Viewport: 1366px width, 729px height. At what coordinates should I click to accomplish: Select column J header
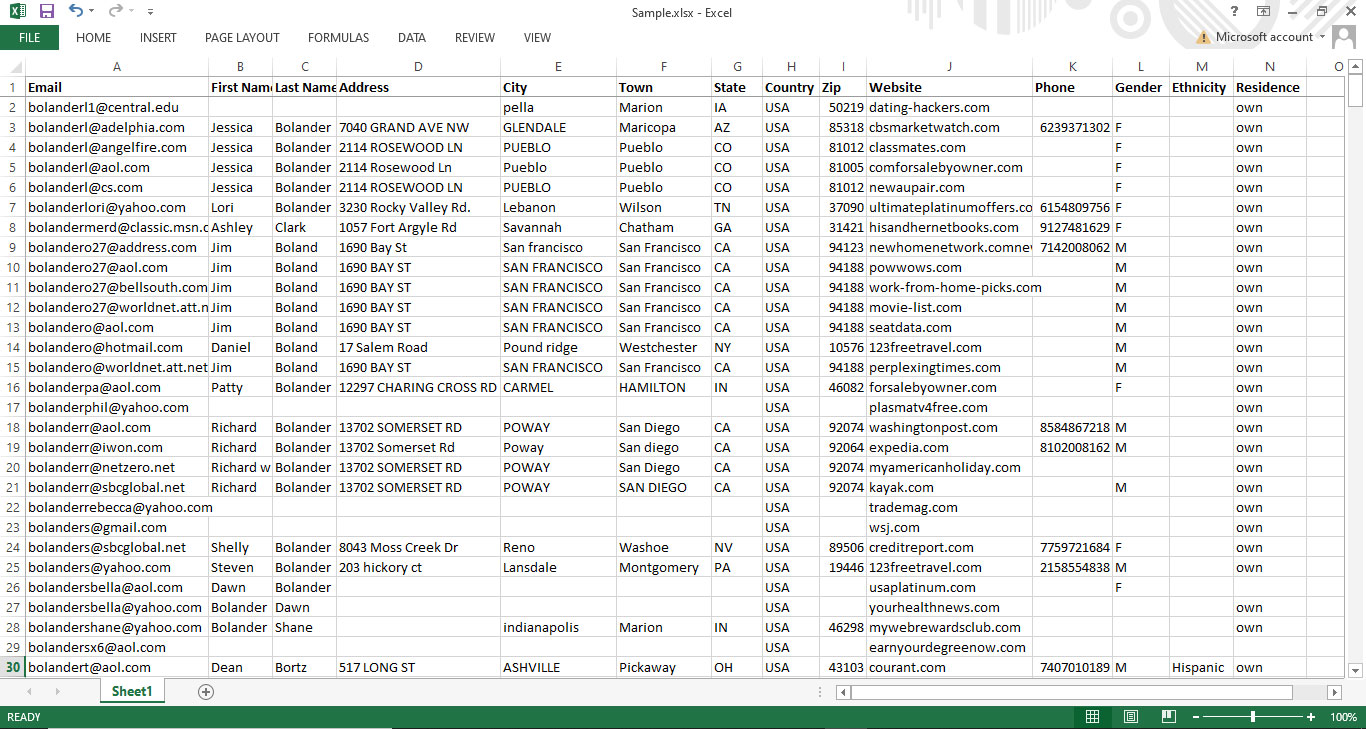949,67
